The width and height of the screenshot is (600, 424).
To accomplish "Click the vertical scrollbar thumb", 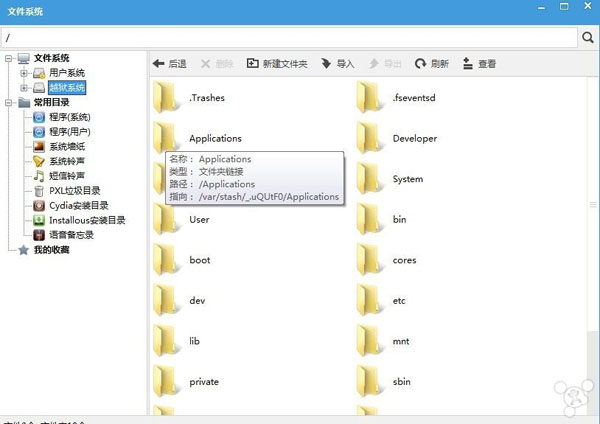I will 593,205.
